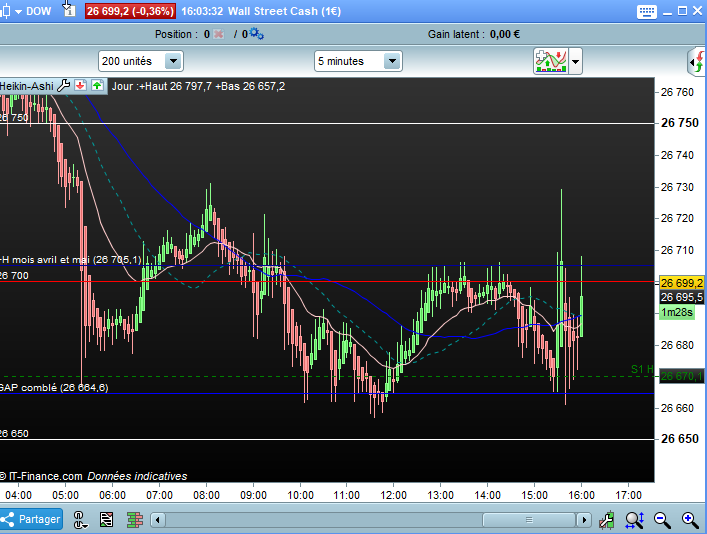
Task: Open the order book ladder icon
Action: 134,520
